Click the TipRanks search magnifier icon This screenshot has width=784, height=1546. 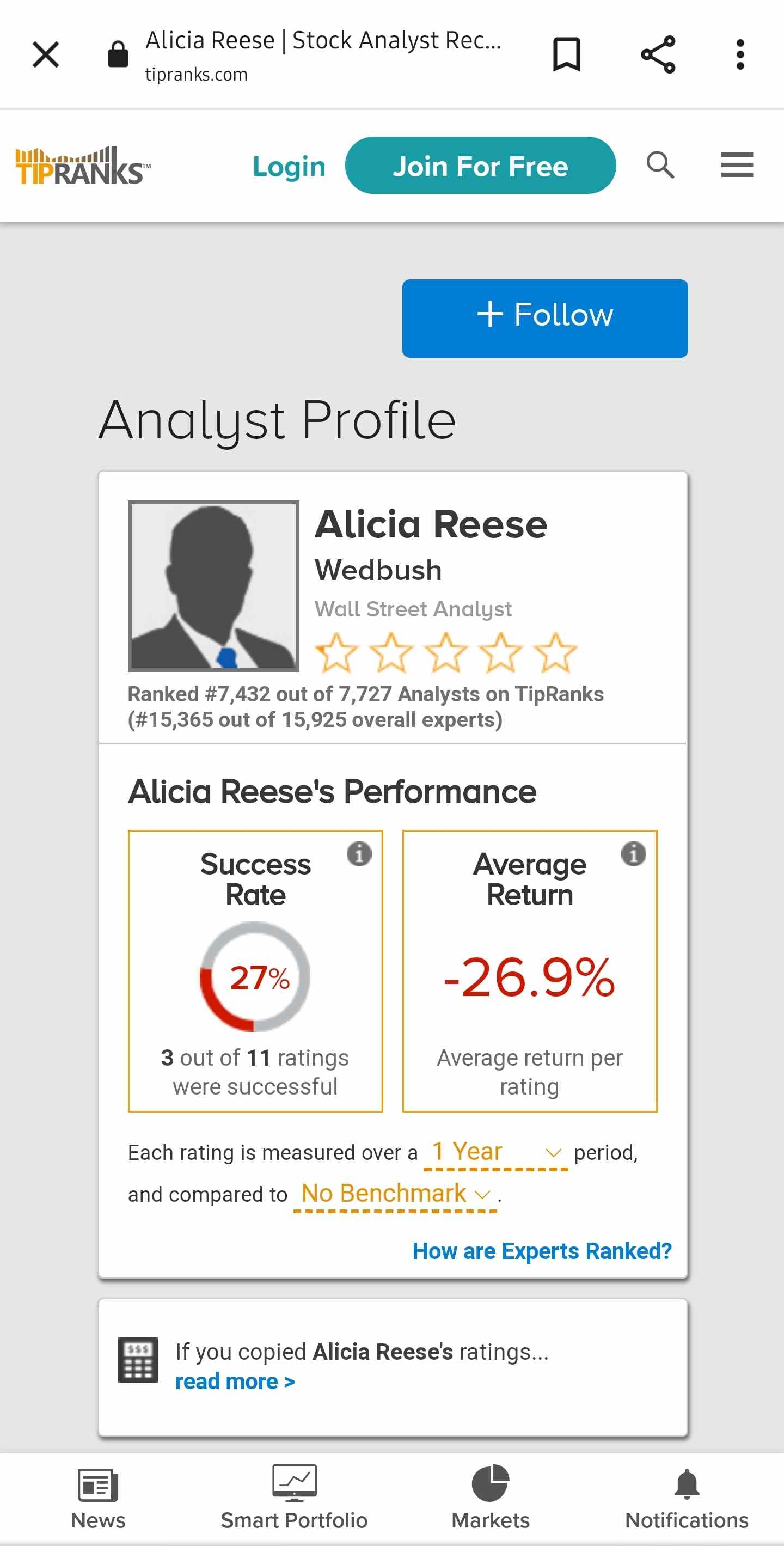(660, 165)
